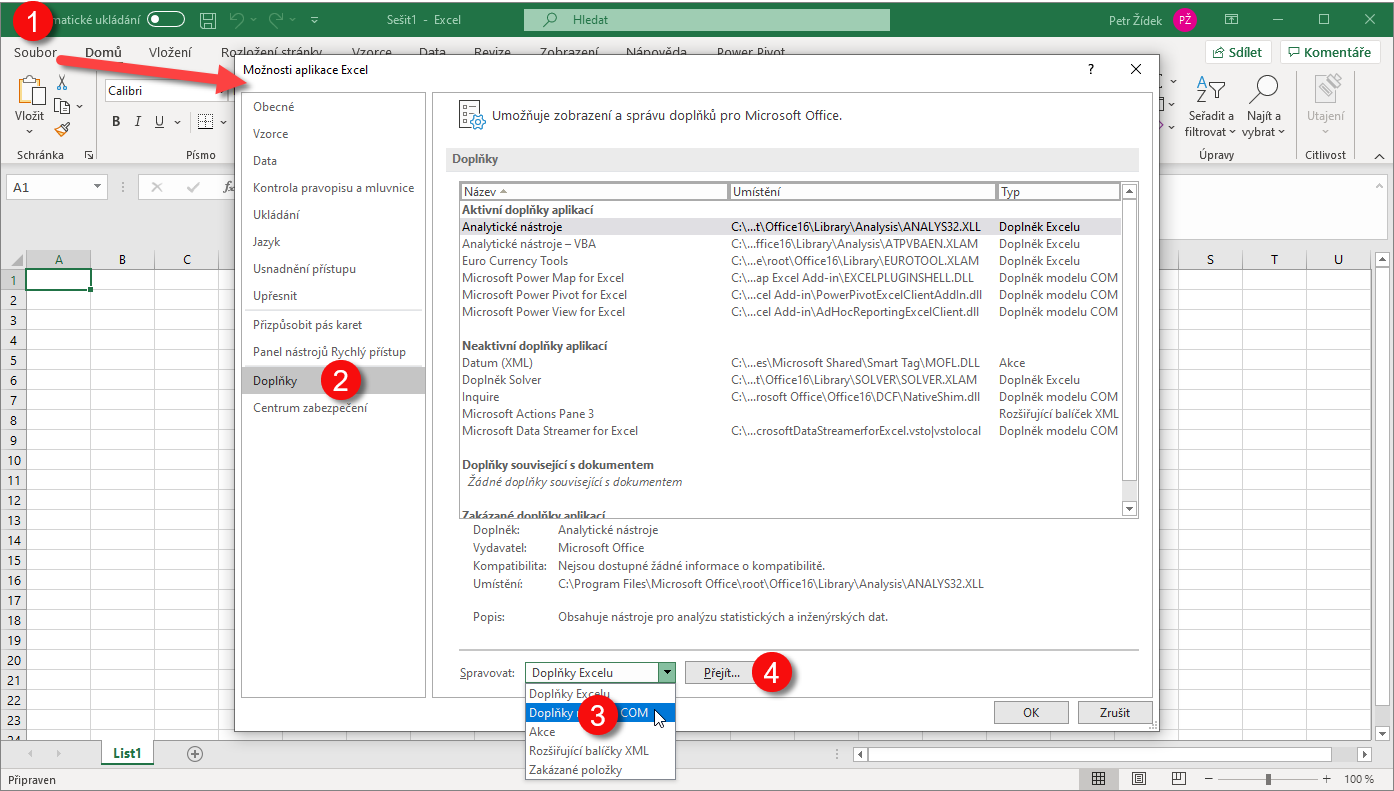Select Obecné in options sidebar
1394x791 pixels.
click(333, 107)
